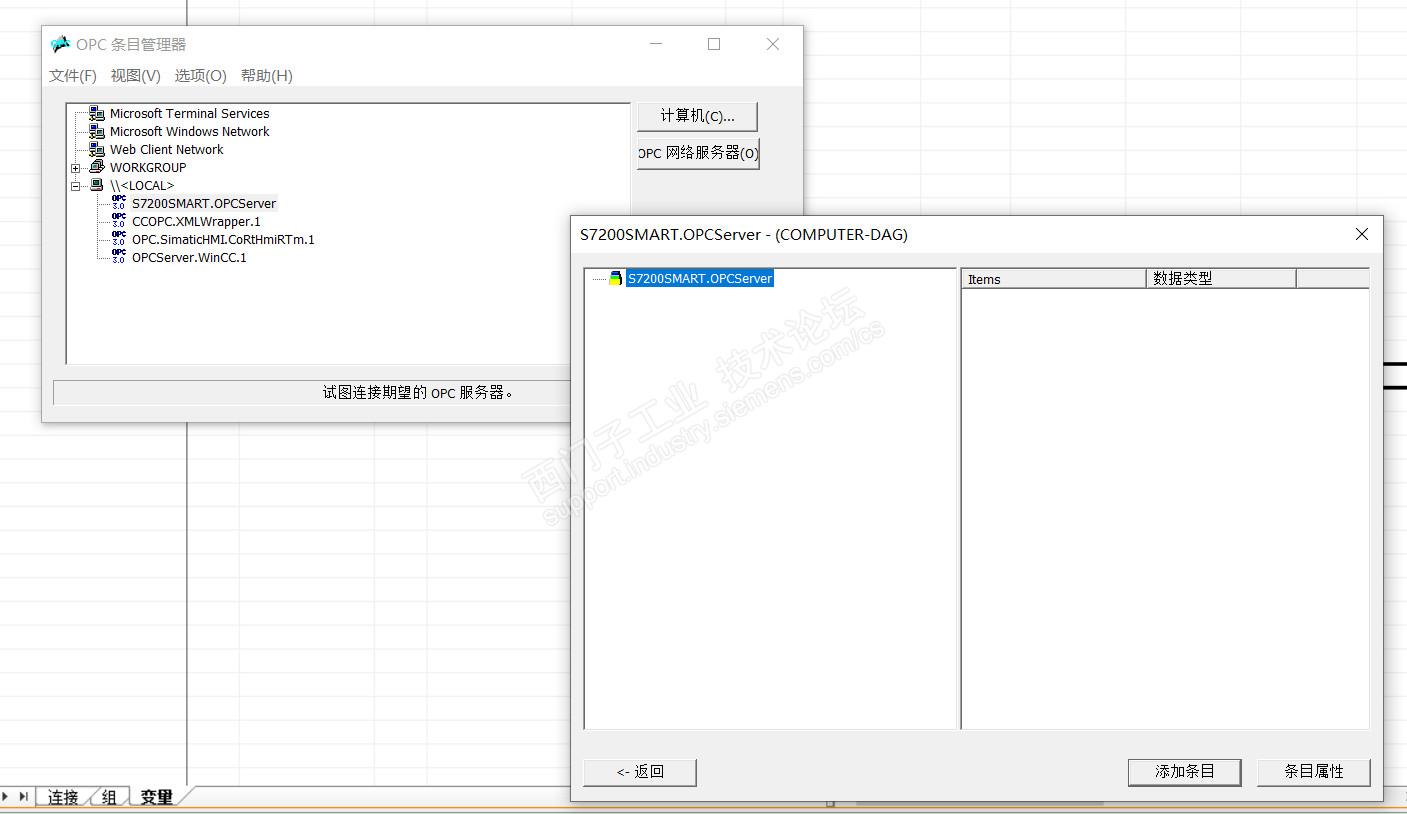The height and width of the screenshot is (814, 1407).
Task: Select OPC.SimaticHMI.CoRtHmiRTm.1 in the server list
Action: pyautogui.click(x=223, y=240)
